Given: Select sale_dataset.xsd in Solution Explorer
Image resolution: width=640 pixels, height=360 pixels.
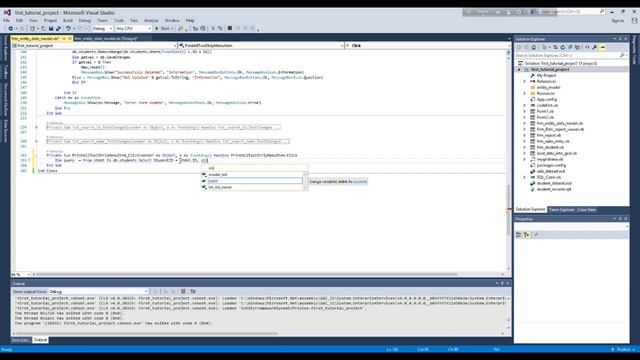Looking at the screenshot, I should 551,171.
